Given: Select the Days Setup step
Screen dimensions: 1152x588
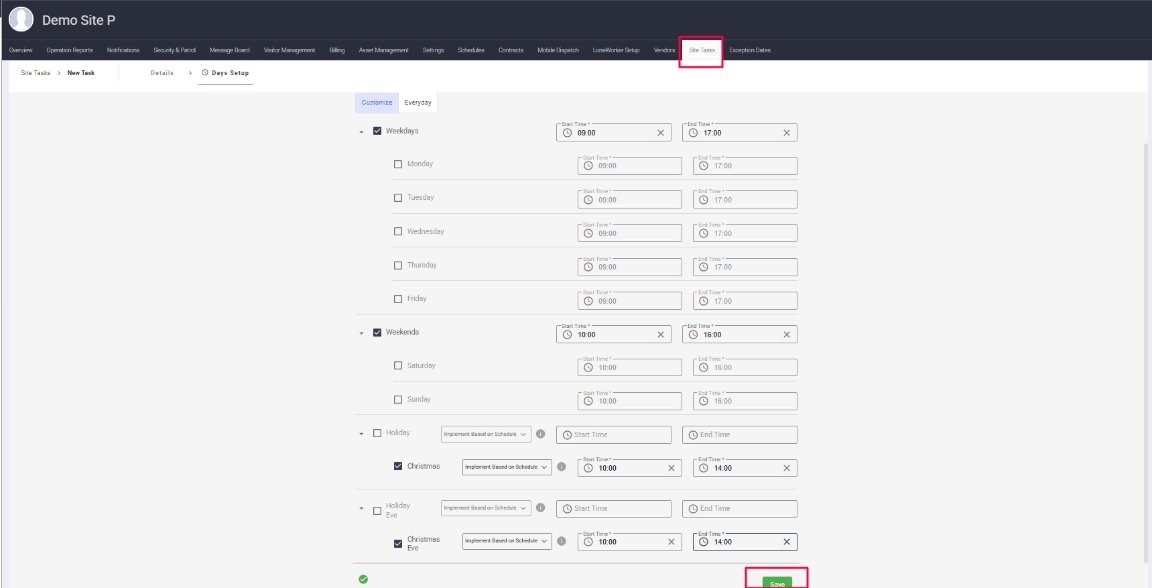Looking at the screenshot, I should click(x=226, y=73).
